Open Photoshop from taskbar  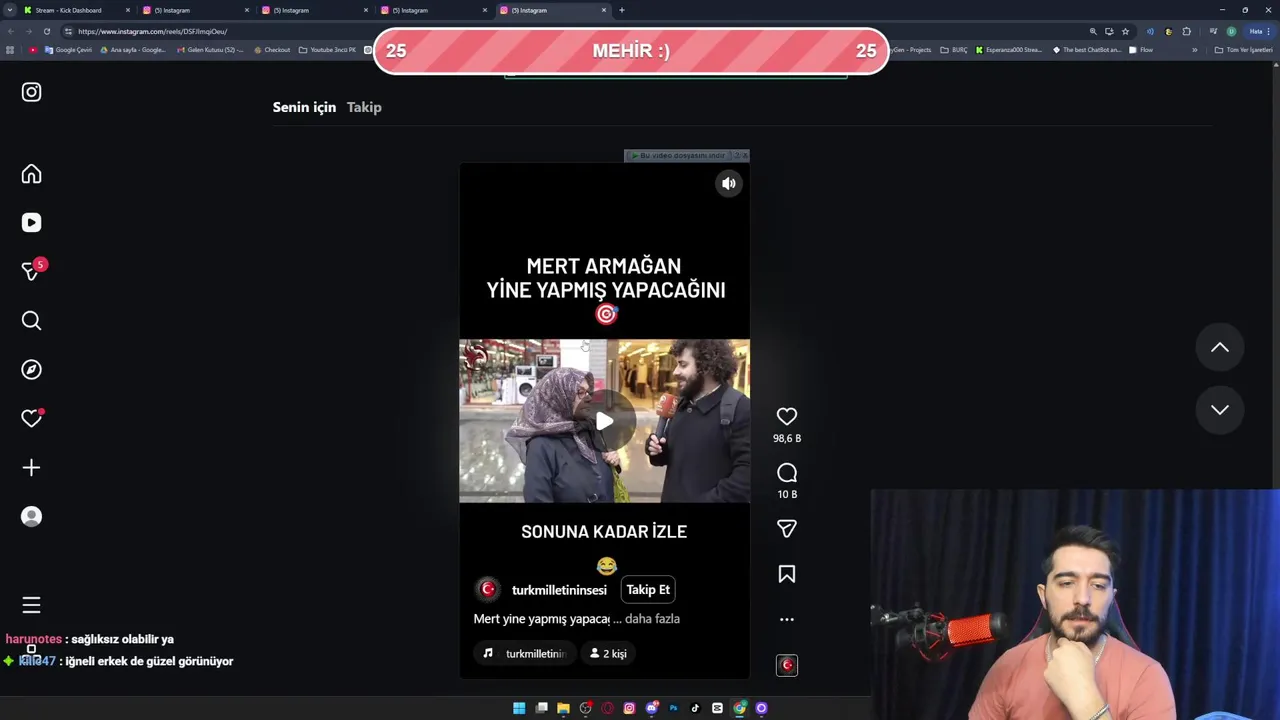pos(673,708)
